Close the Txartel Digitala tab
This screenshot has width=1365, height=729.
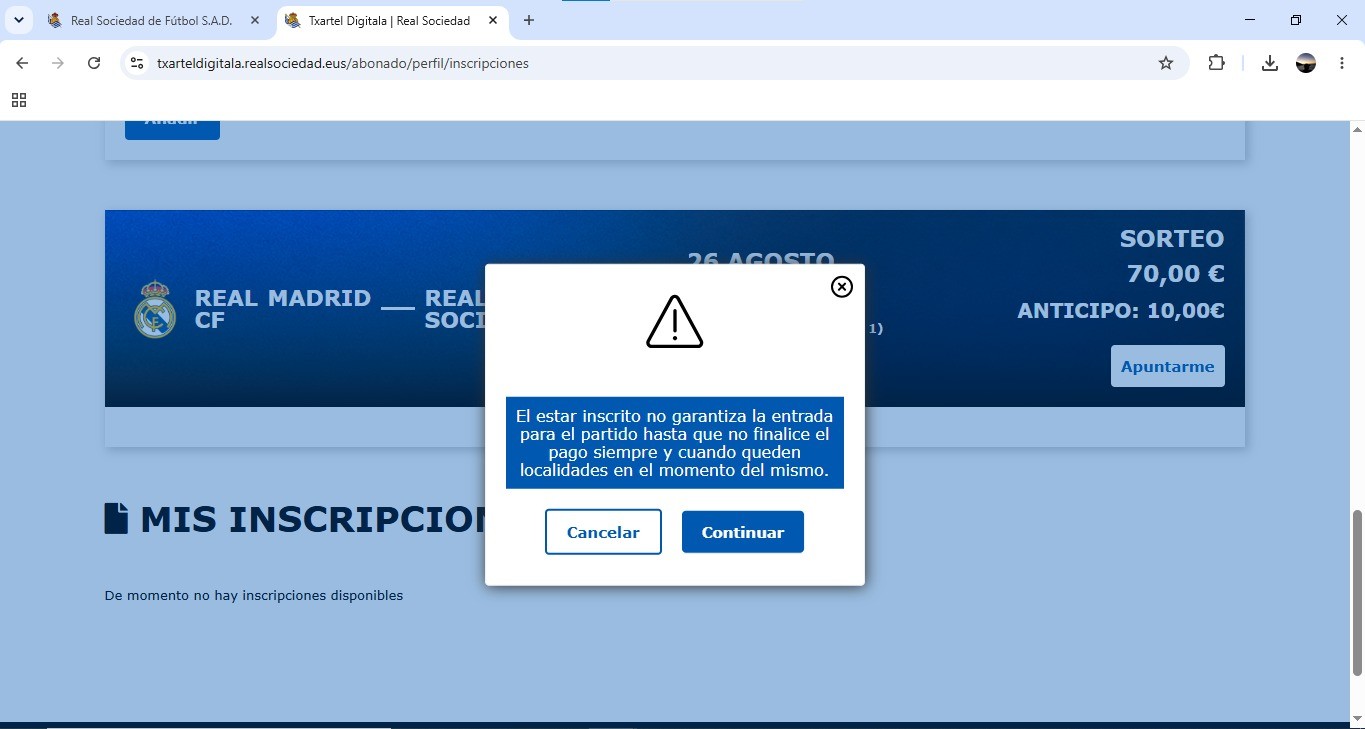pos(493,20)
